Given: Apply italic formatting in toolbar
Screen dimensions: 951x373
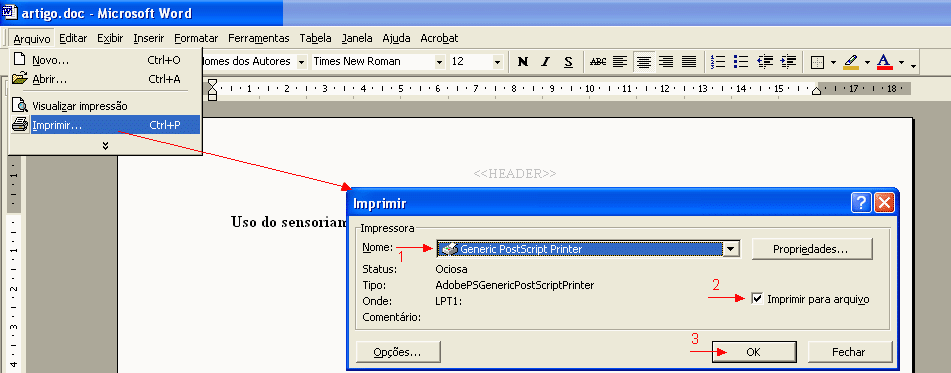Looking at the screenshot, I should [545, 61].
